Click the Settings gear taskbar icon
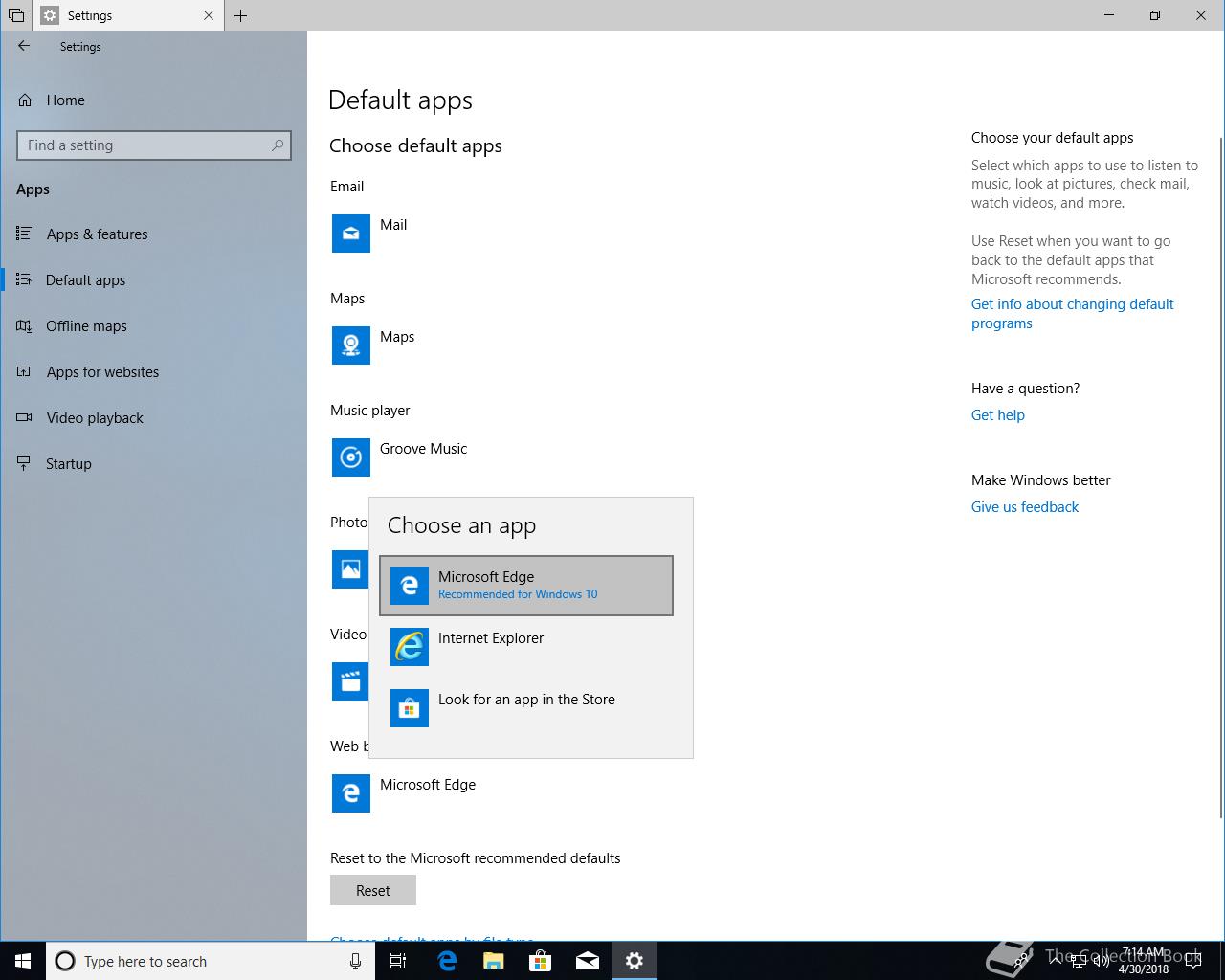Image resolution: width=1225 pixels, height=980 pixels. (x=635, y=961)
